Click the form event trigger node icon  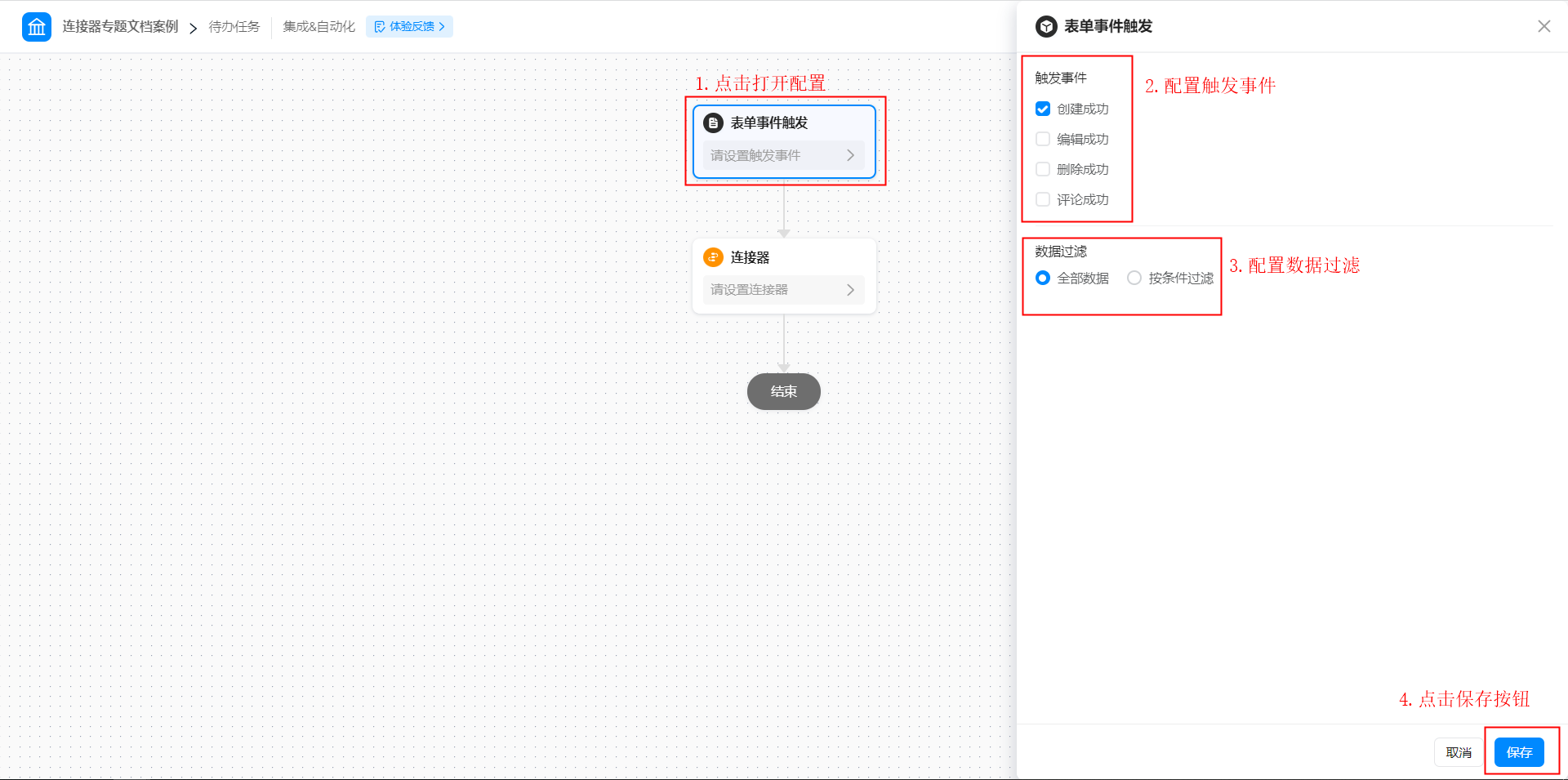coord(713,123)
